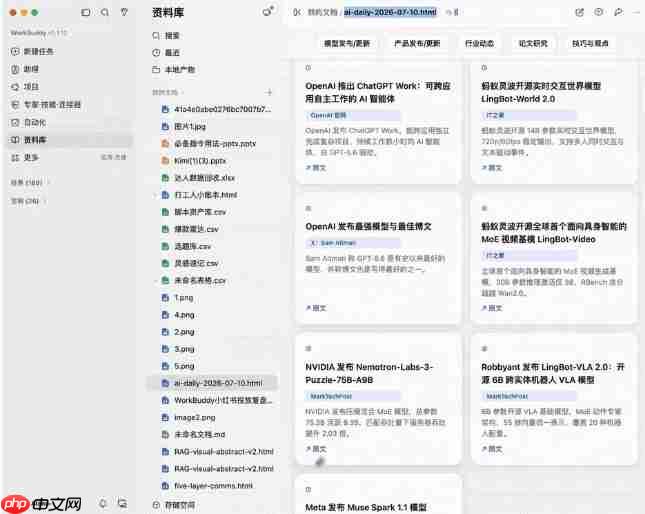Click the 自动化 icon in the sidebar
645x514 pixels.
(15, 123)
